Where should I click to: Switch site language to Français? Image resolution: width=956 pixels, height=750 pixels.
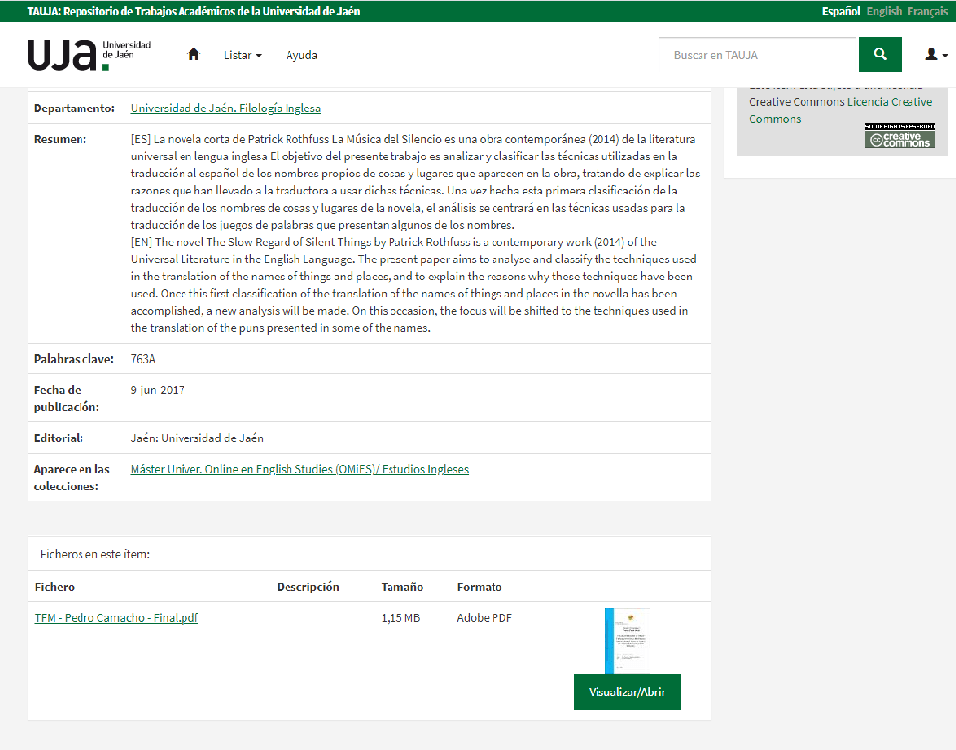click(928, 11)
